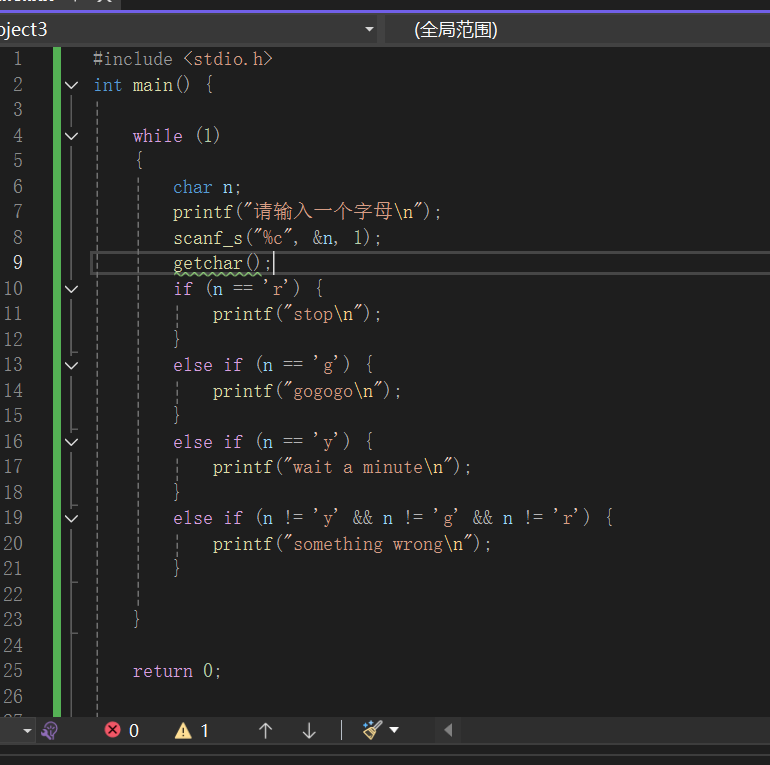Click the while keyword on line 4

[x=157, y=136]
